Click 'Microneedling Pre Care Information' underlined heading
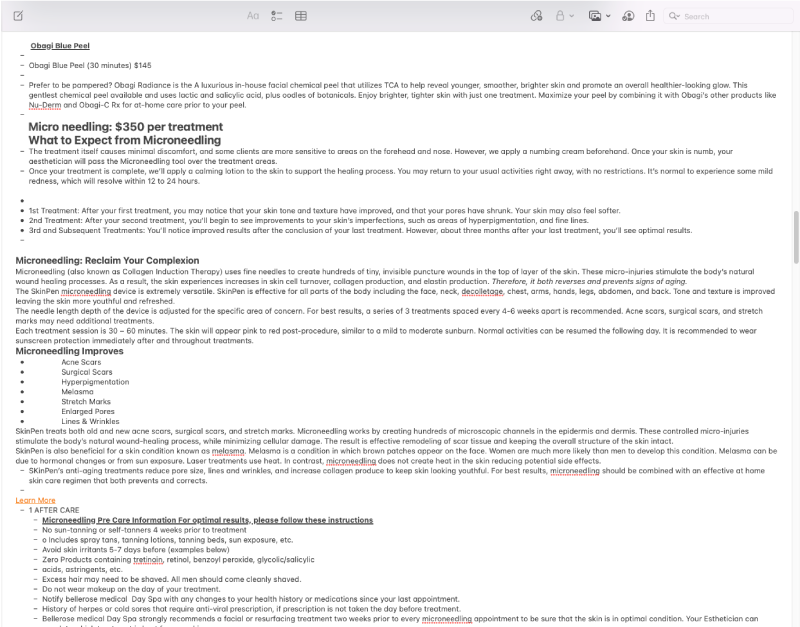This screenshot has height=627, width=800. pos(207,520)
